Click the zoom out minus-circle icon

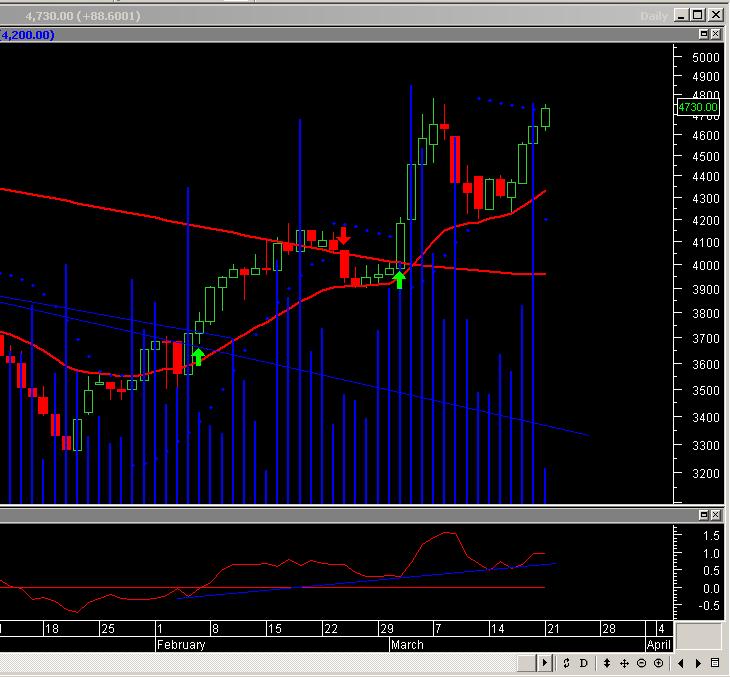[641, 663]
